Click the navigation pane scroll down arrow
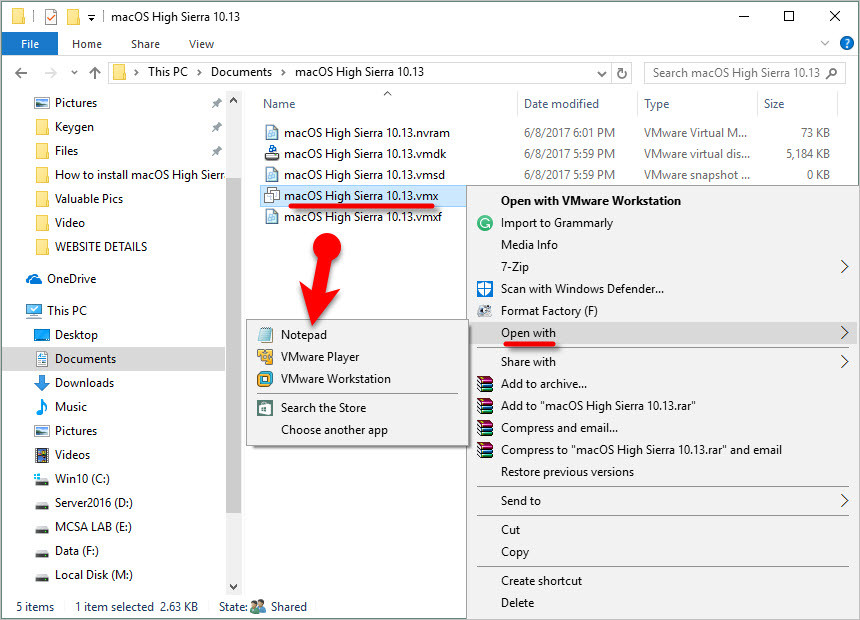The image size is (860, 620). [234, 587]
